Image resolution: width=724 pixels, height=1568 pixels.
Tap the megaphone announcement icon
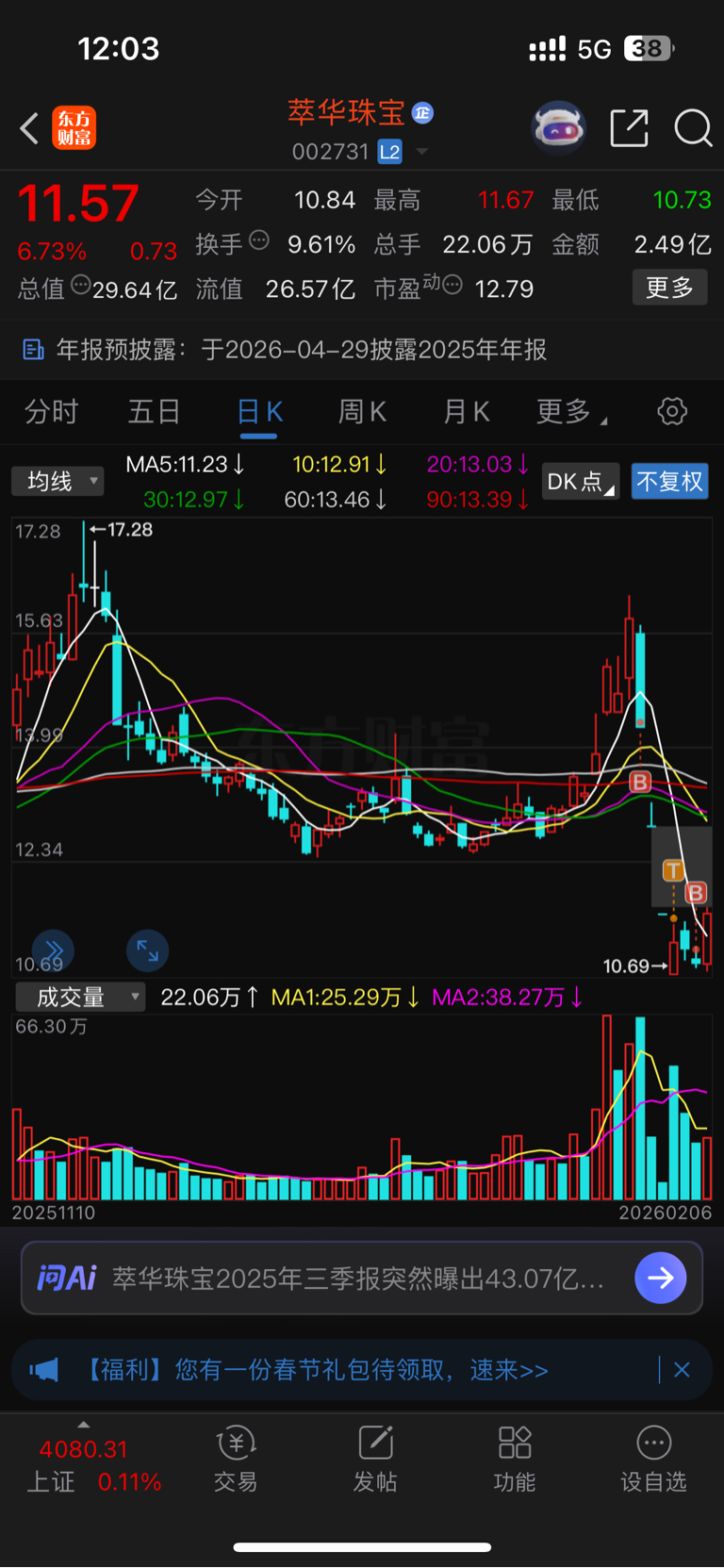44,1370
